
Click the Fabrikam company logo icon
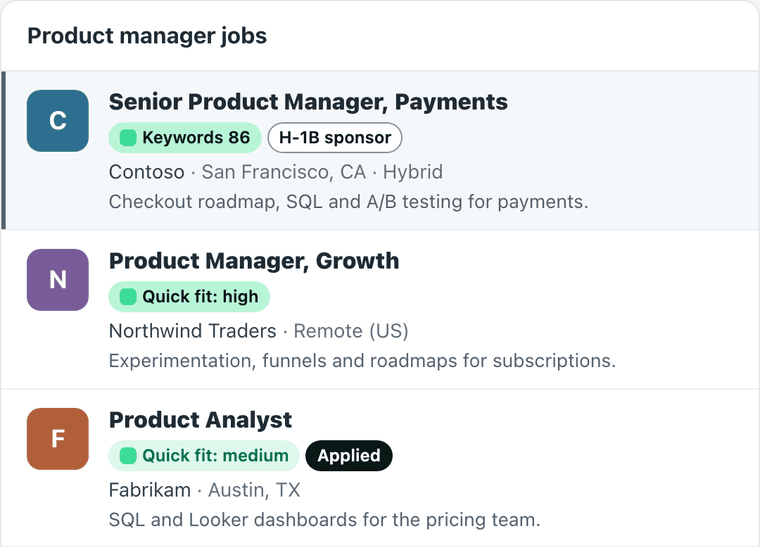click(58, 438)
